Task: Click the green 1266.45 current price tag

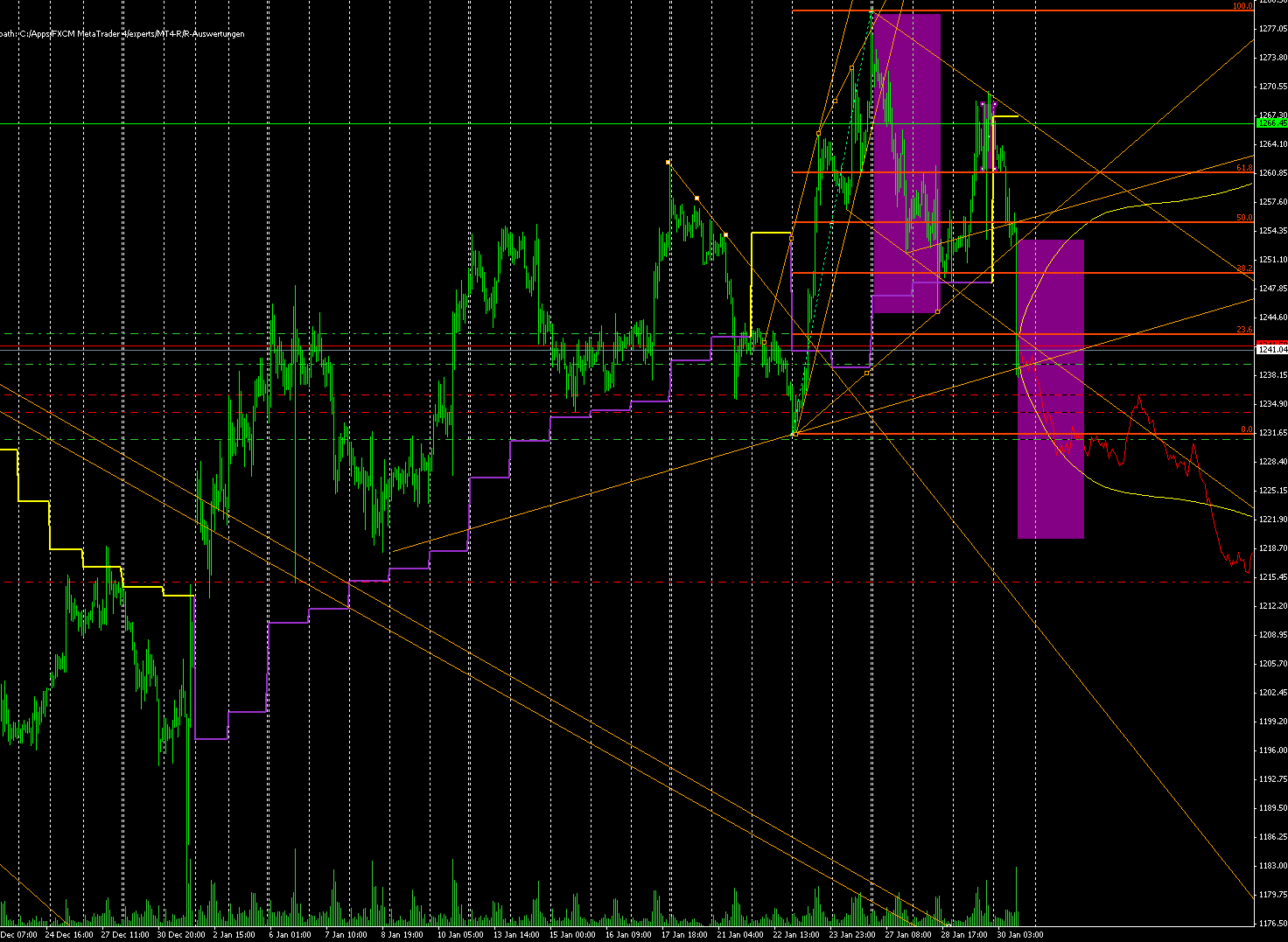Action: 1269,123
